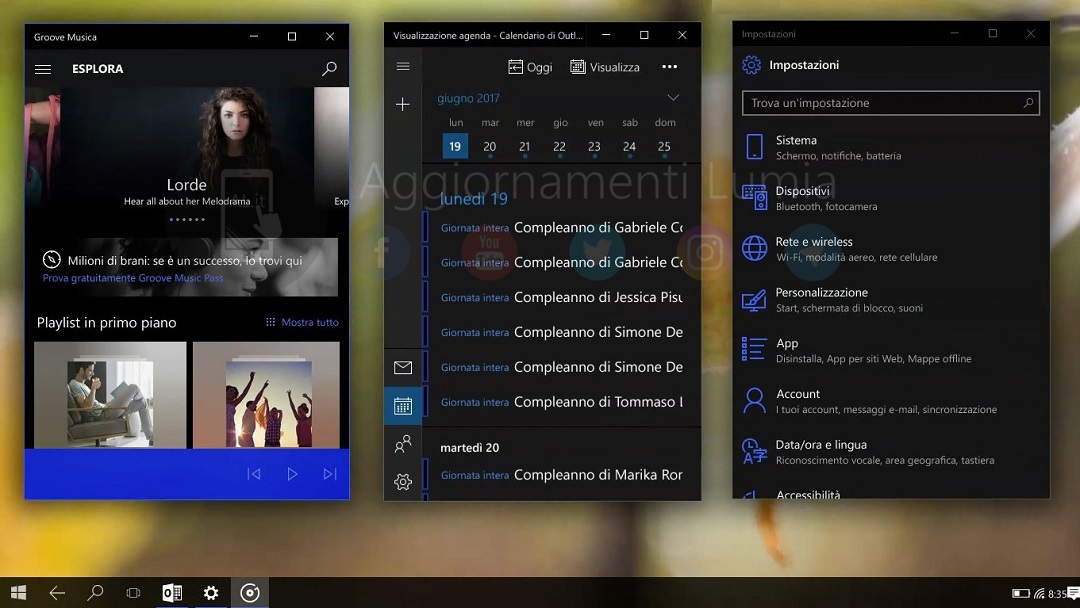Open Sistema settings category
Screen dimensions: 1080x608
coord(891,147)
